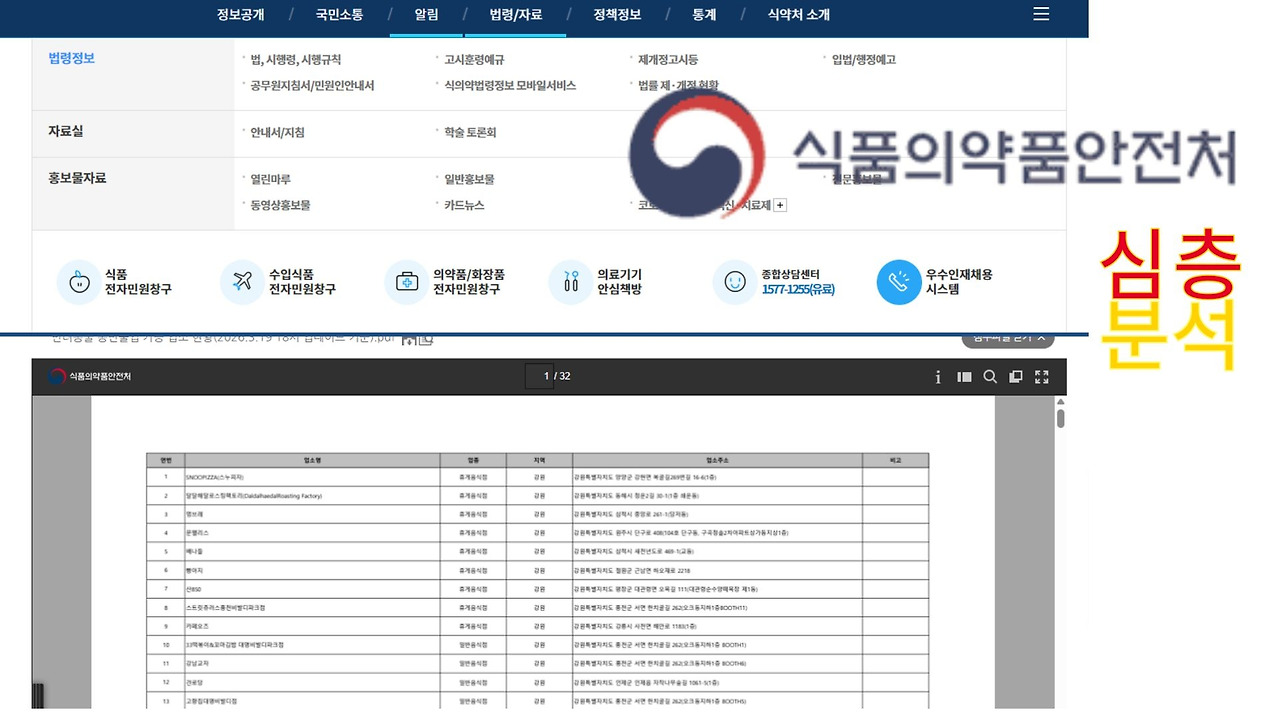Open 수입식품 전자민원창구 via the airplane icon

click(x=241, y=282)
